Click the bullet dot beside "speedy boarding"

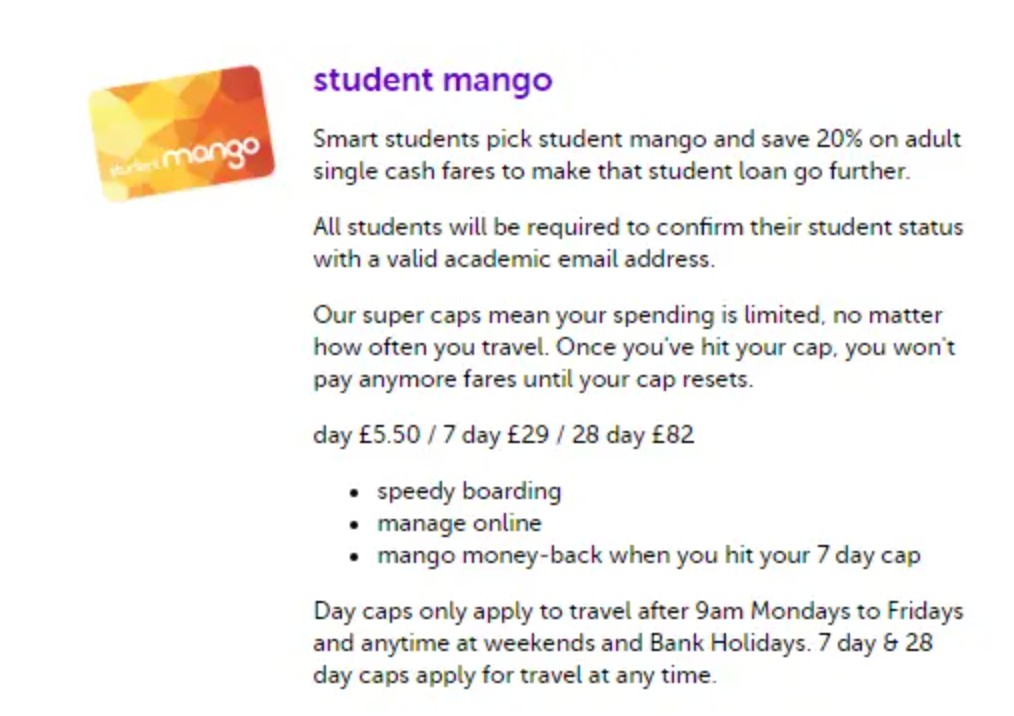[354, 493]
